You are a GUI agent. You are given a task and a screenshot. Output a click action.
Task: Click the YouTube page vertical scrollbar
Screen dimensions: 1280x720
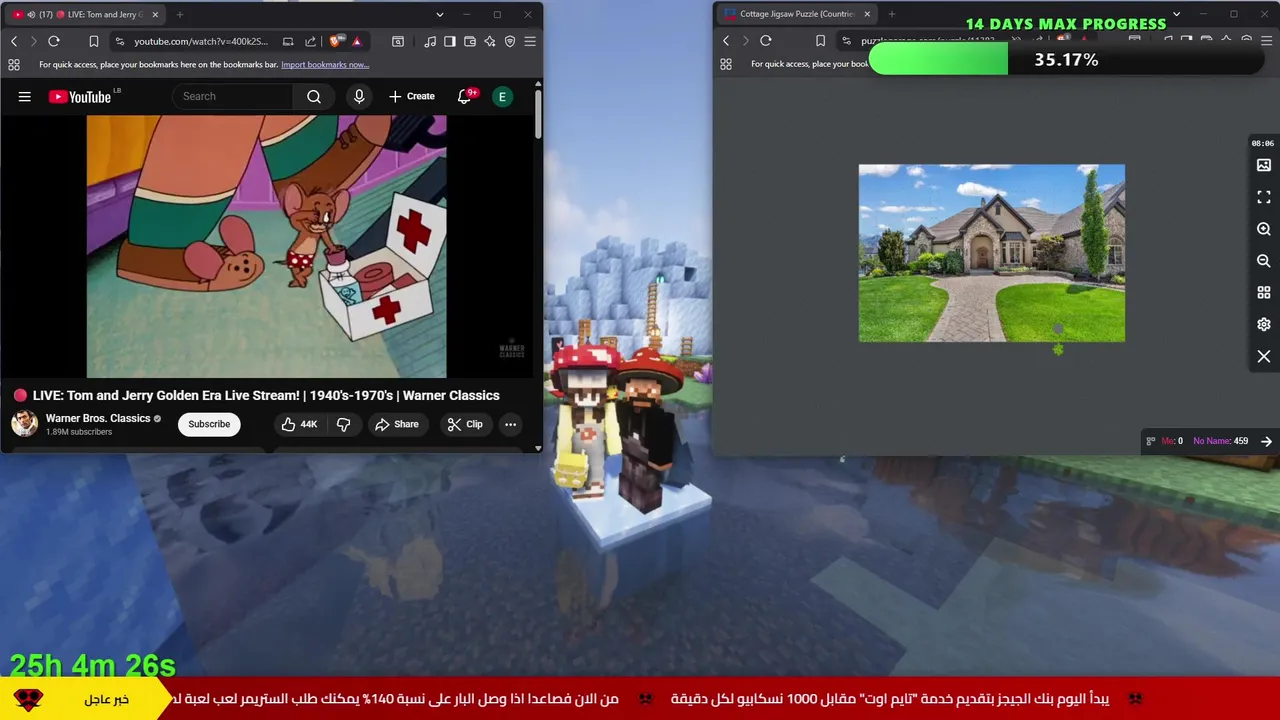[x=538, y=115]
